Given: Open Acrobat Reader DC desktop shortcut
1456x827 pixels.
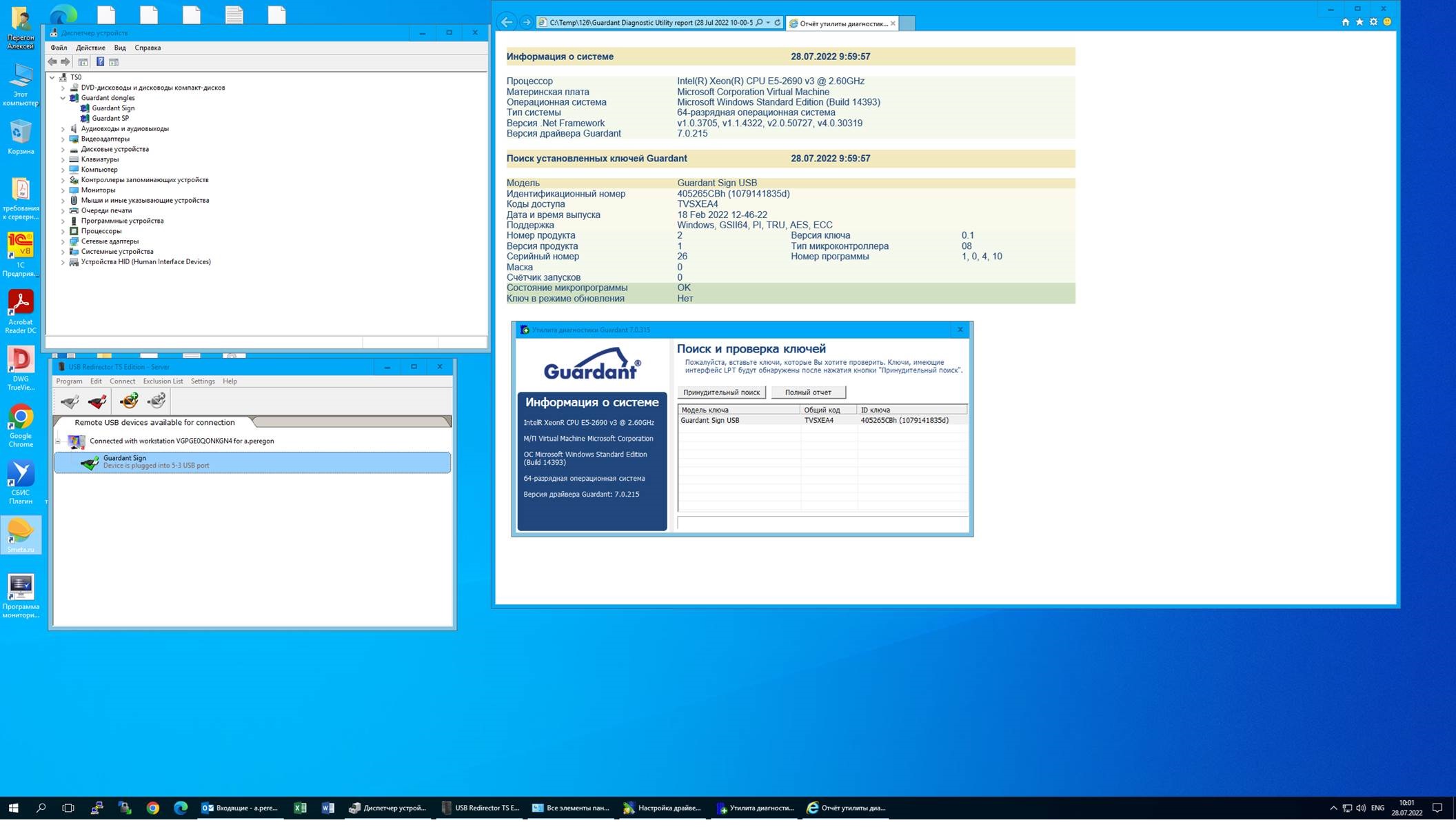Looking at the screenshot, I should 21,312.
